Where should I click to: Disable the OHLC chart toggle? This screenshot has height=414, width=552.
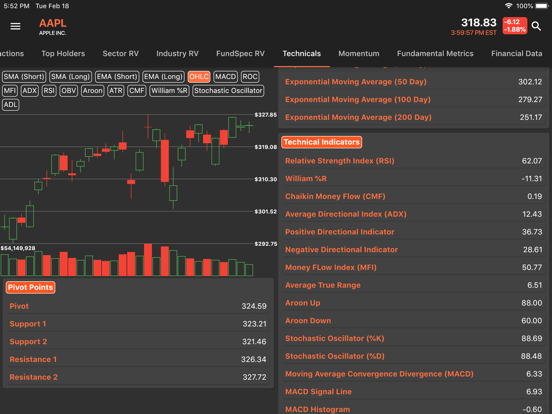[x=199, y=77]
